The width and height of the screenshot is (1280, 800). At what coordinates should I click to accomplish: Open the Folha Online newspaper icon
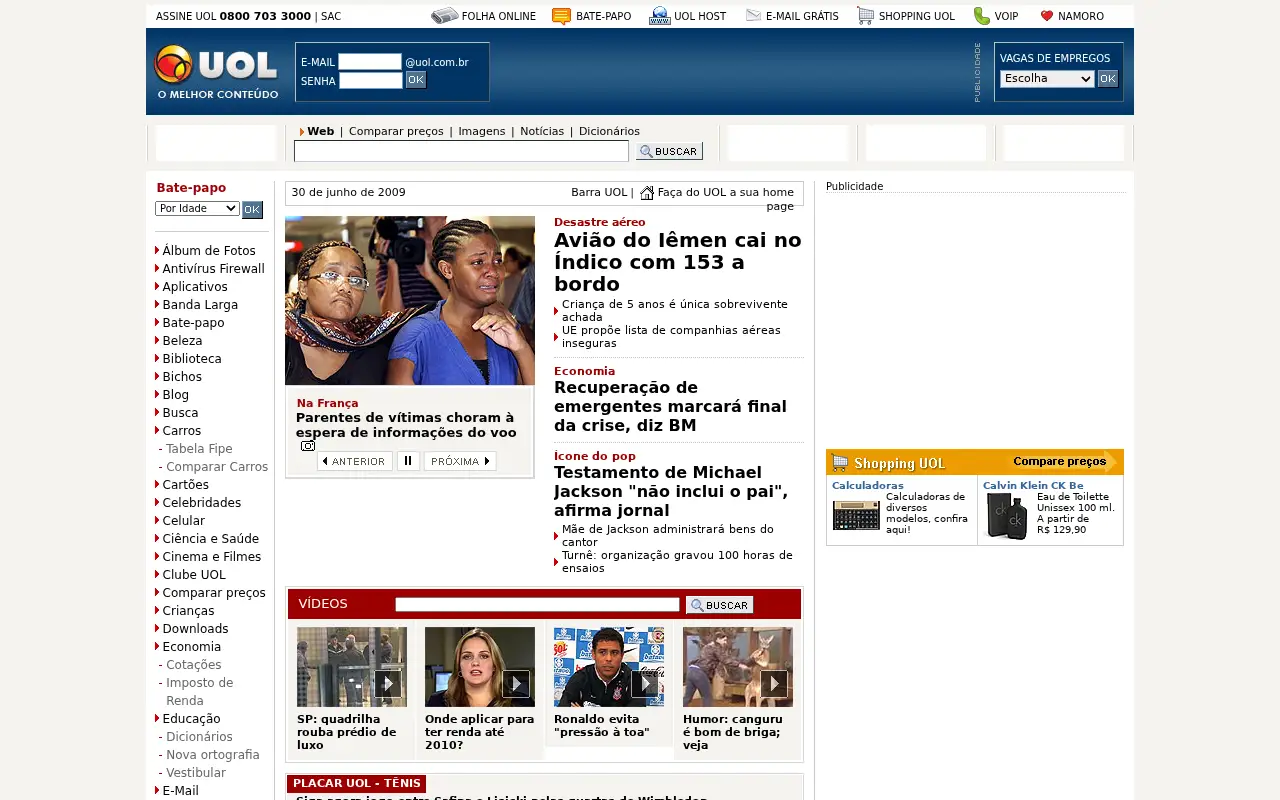pyautogui.click(x=444, y=16)
